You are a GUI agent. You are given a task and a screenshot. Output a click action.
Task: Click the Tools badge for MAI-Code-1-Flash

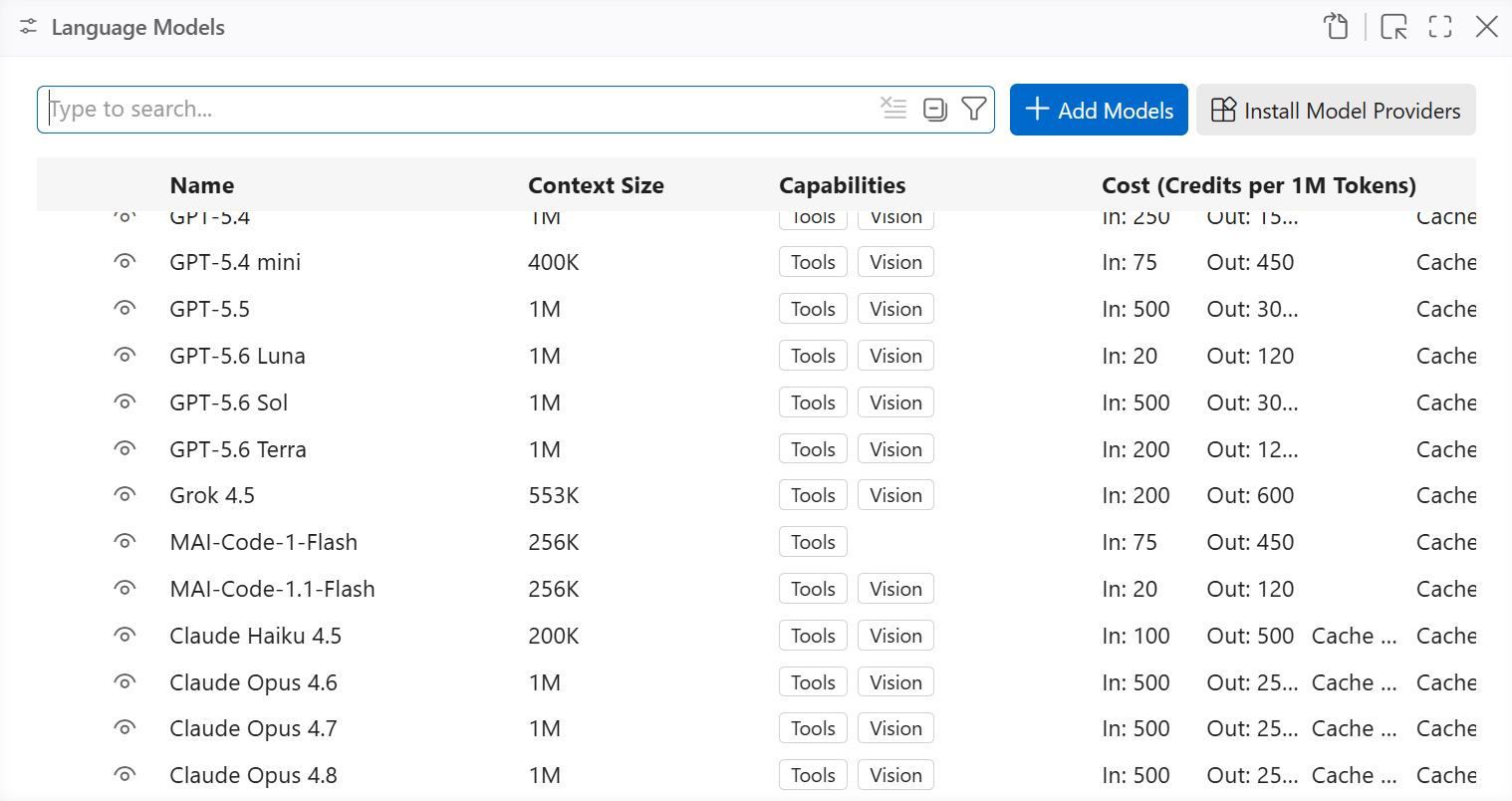click(x=813, y=542)
